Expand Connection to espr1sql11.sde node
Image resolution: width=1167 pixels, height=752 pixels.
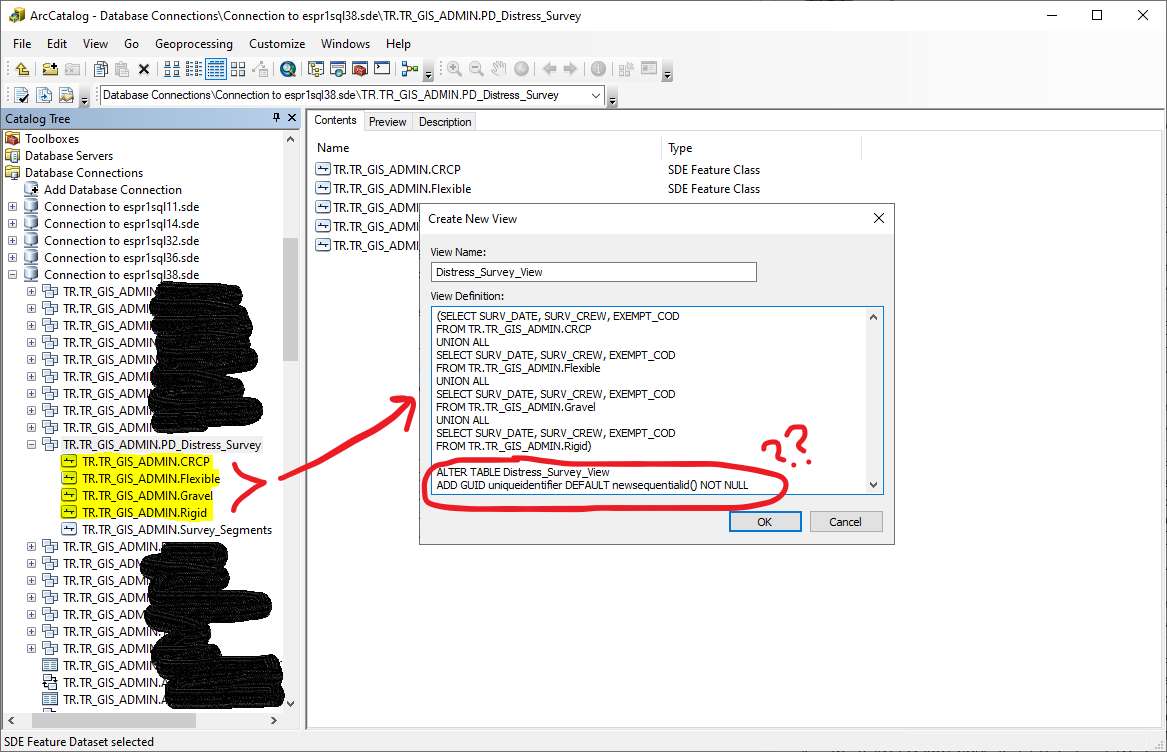(x=12, y=207)
